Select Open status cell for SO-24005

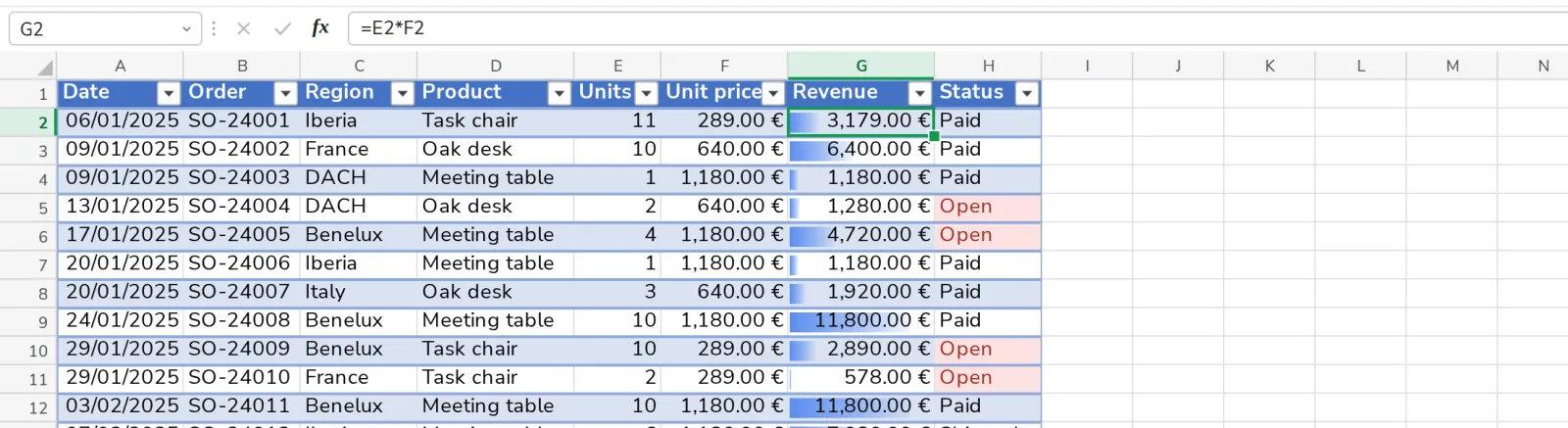point(988,235)
